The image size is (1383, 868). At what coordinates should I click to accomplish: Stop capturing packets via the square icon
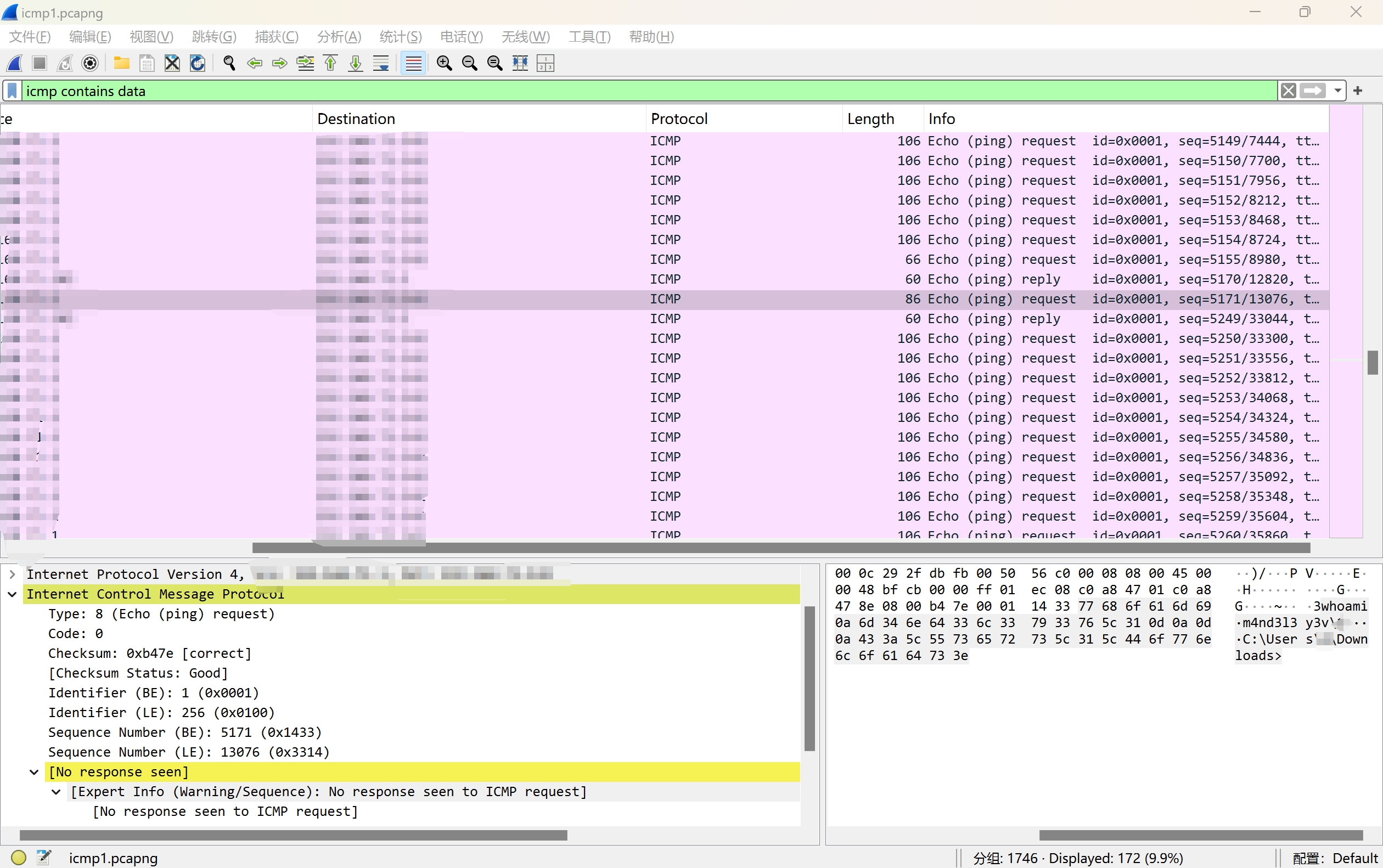39,63
